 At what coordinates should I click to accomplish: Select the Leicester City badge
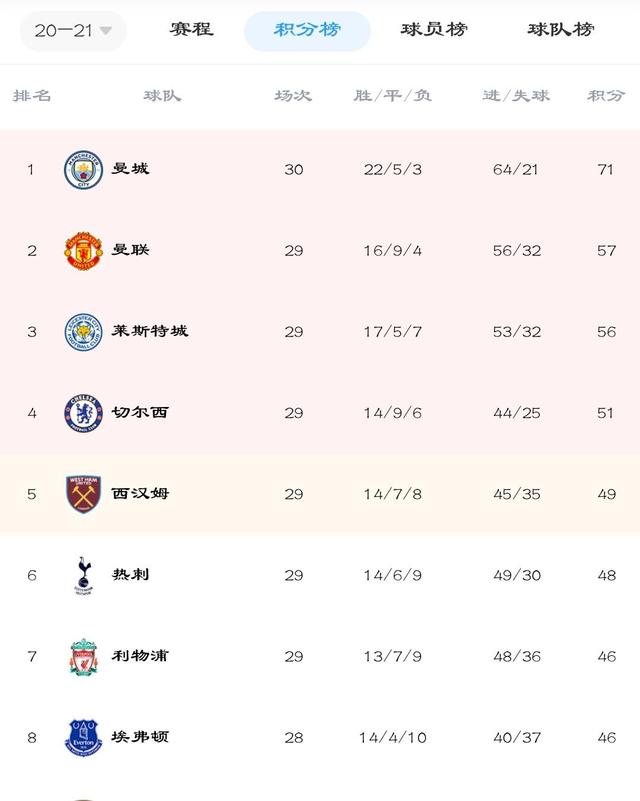coord(83,332)
